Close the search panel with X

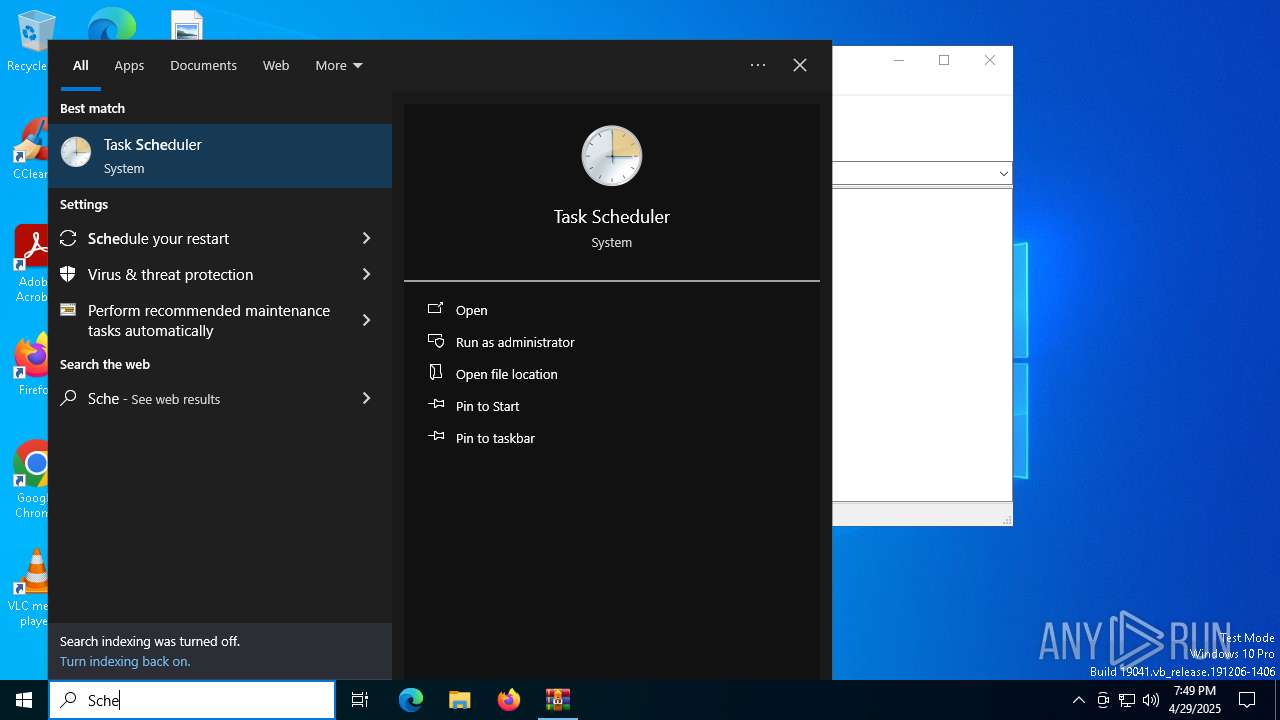click(x=800, y=65)
